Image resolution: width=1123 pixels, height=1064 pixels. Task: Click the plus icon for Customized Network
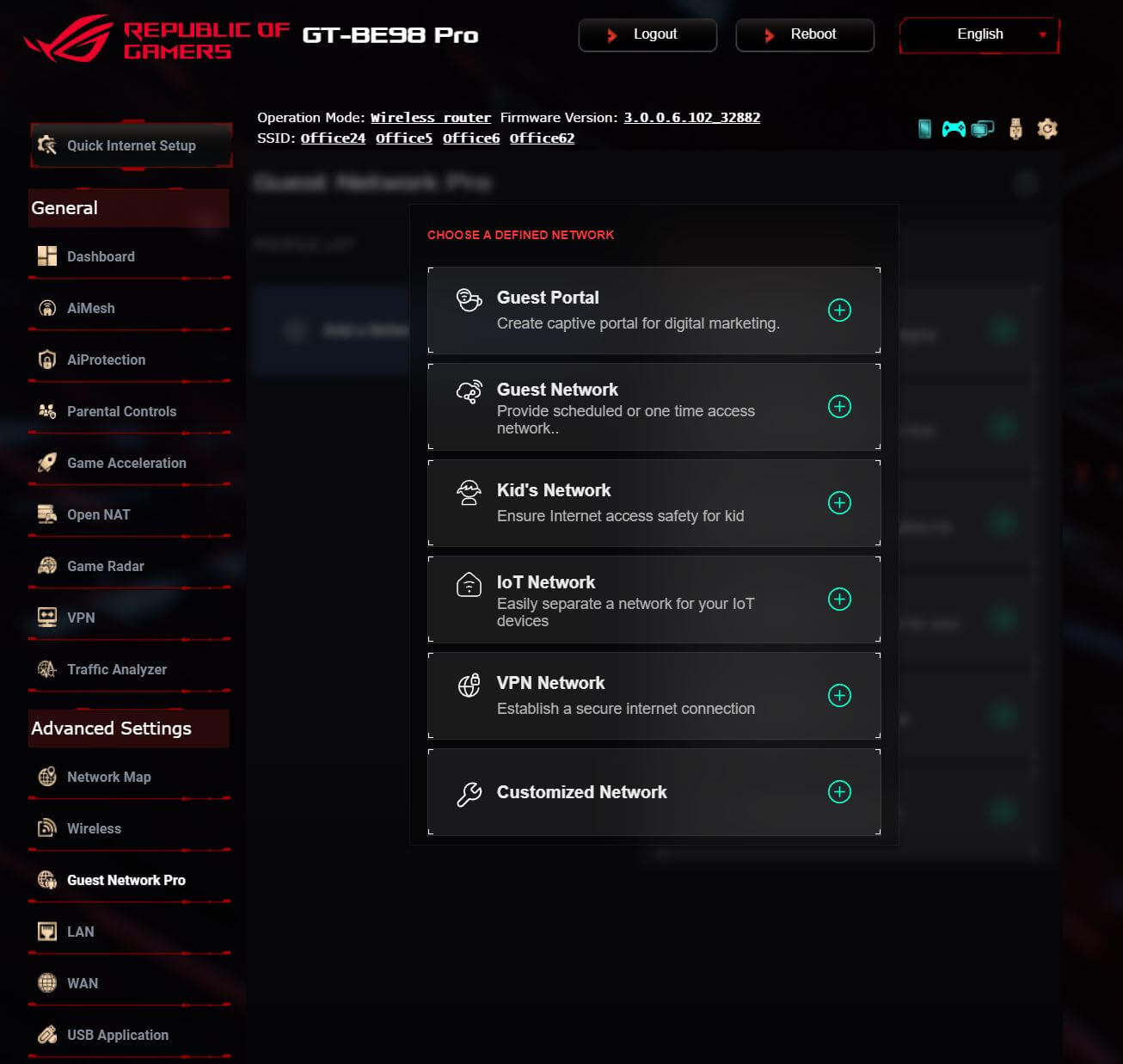coord(839,791)
